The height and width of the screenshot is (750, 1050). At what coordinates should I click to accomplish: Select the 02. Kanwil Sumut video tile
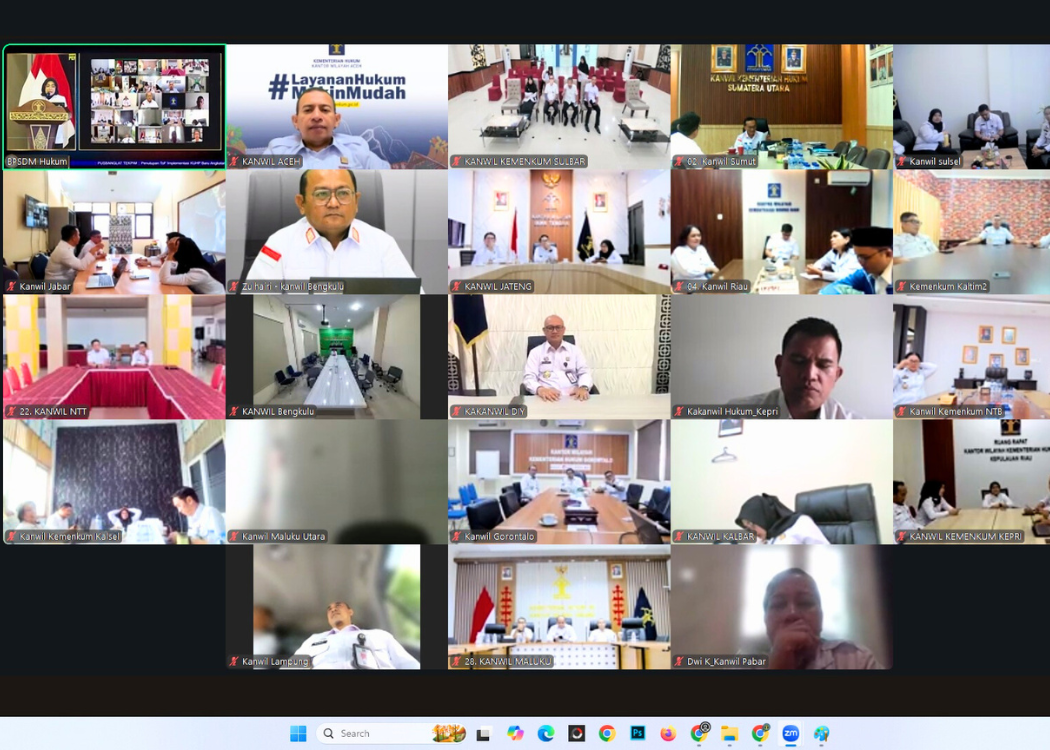click(x=781, y=105)
